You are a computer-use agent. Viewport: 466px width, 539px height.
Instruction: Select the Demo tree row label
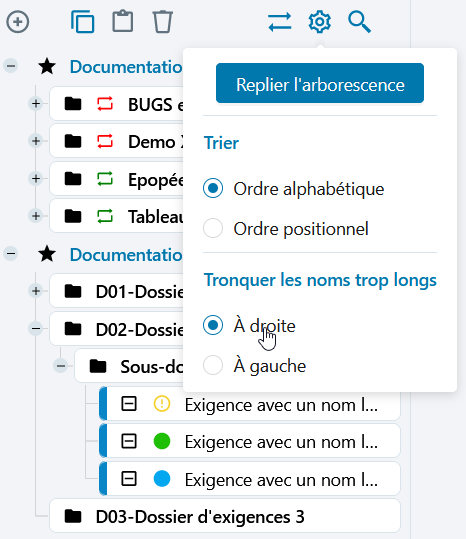[155, 142]
